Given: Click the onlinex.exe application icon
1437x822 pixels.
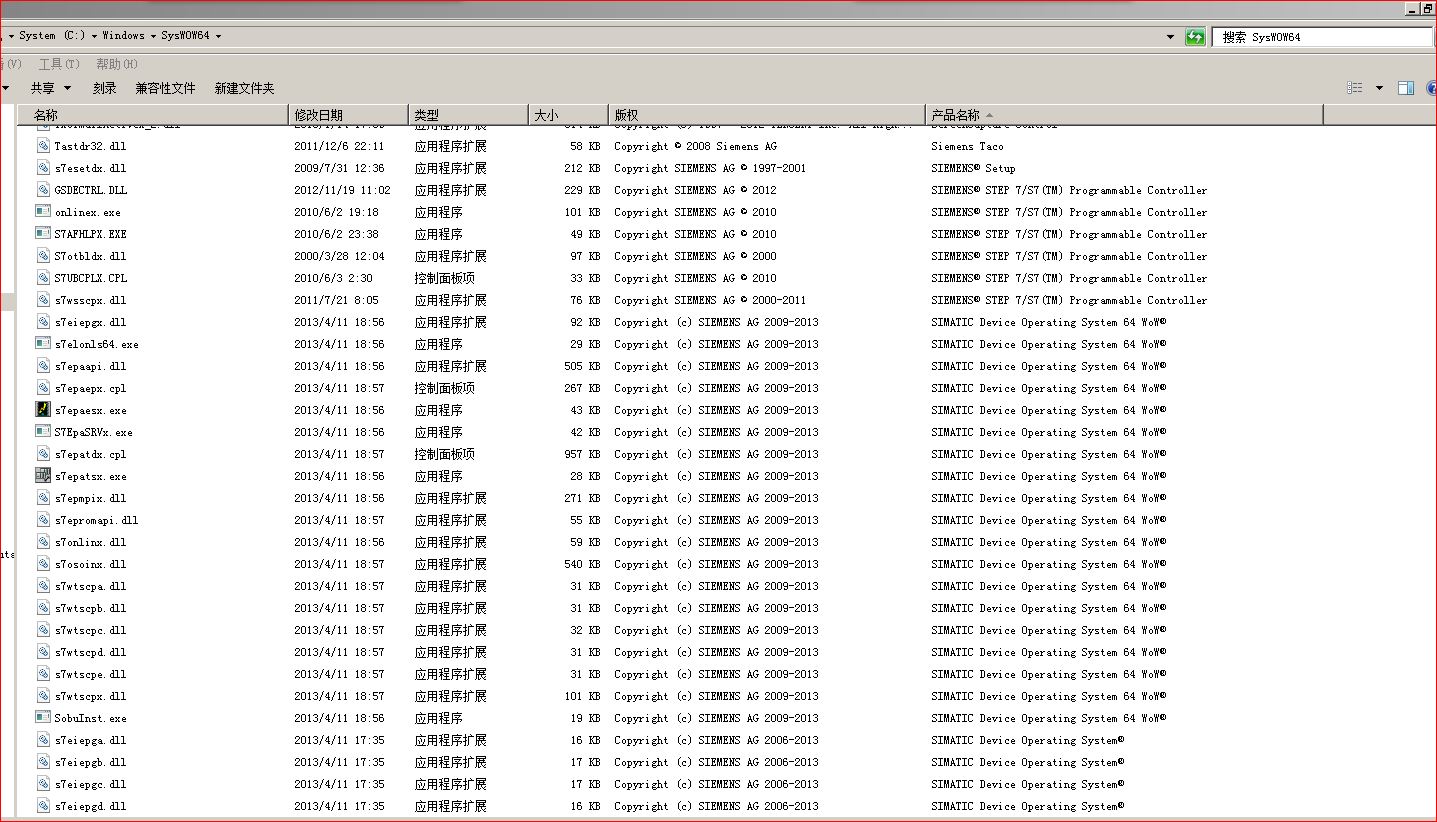Looking at the screenshot, I should 43,212.
